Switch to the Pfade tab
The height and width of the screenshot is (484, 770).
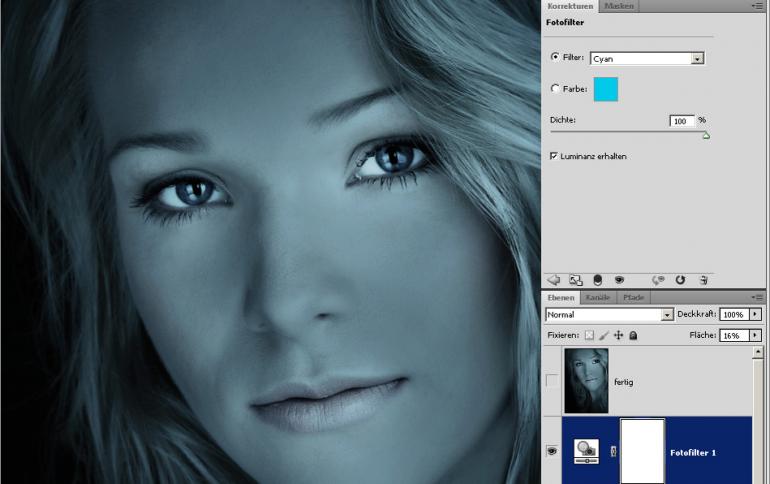coord(633,297)
